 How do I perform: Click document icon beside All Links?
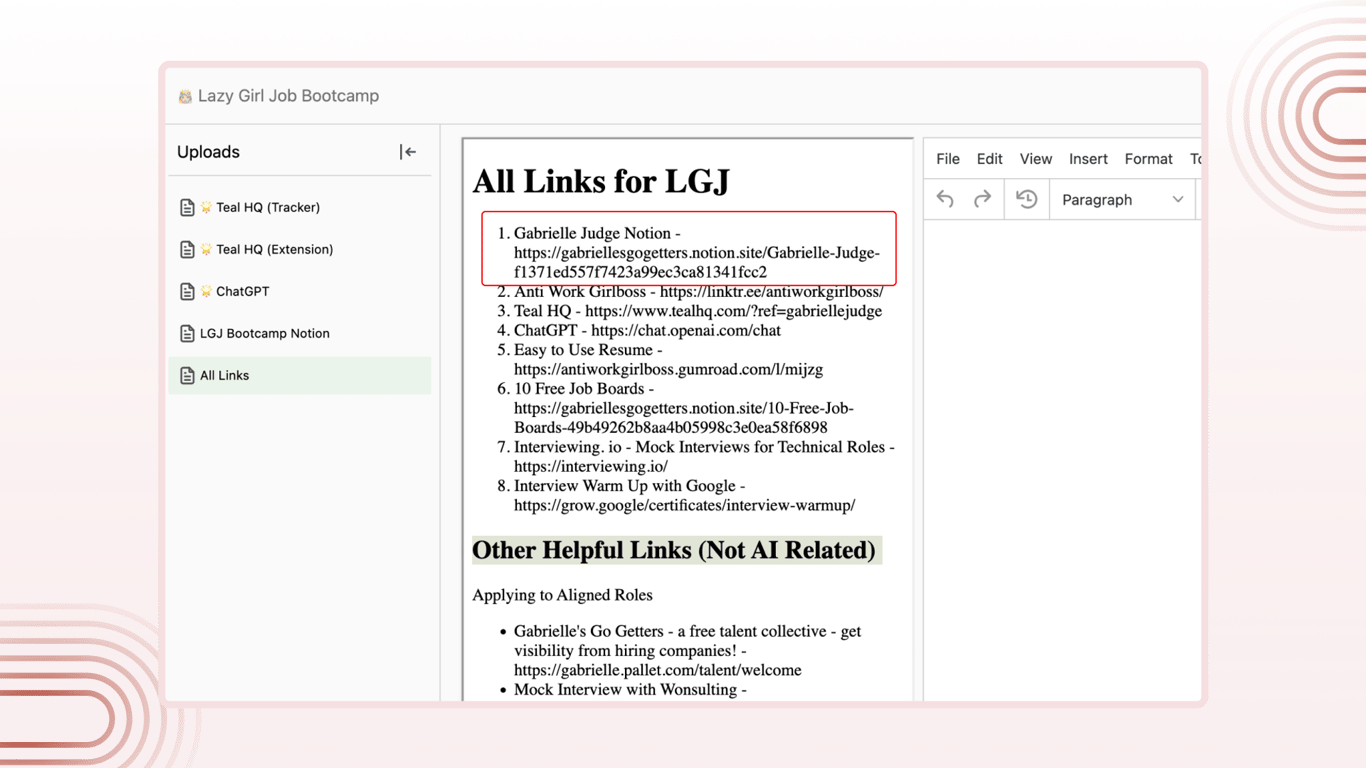pyautogui.click(x=187, y=376)
